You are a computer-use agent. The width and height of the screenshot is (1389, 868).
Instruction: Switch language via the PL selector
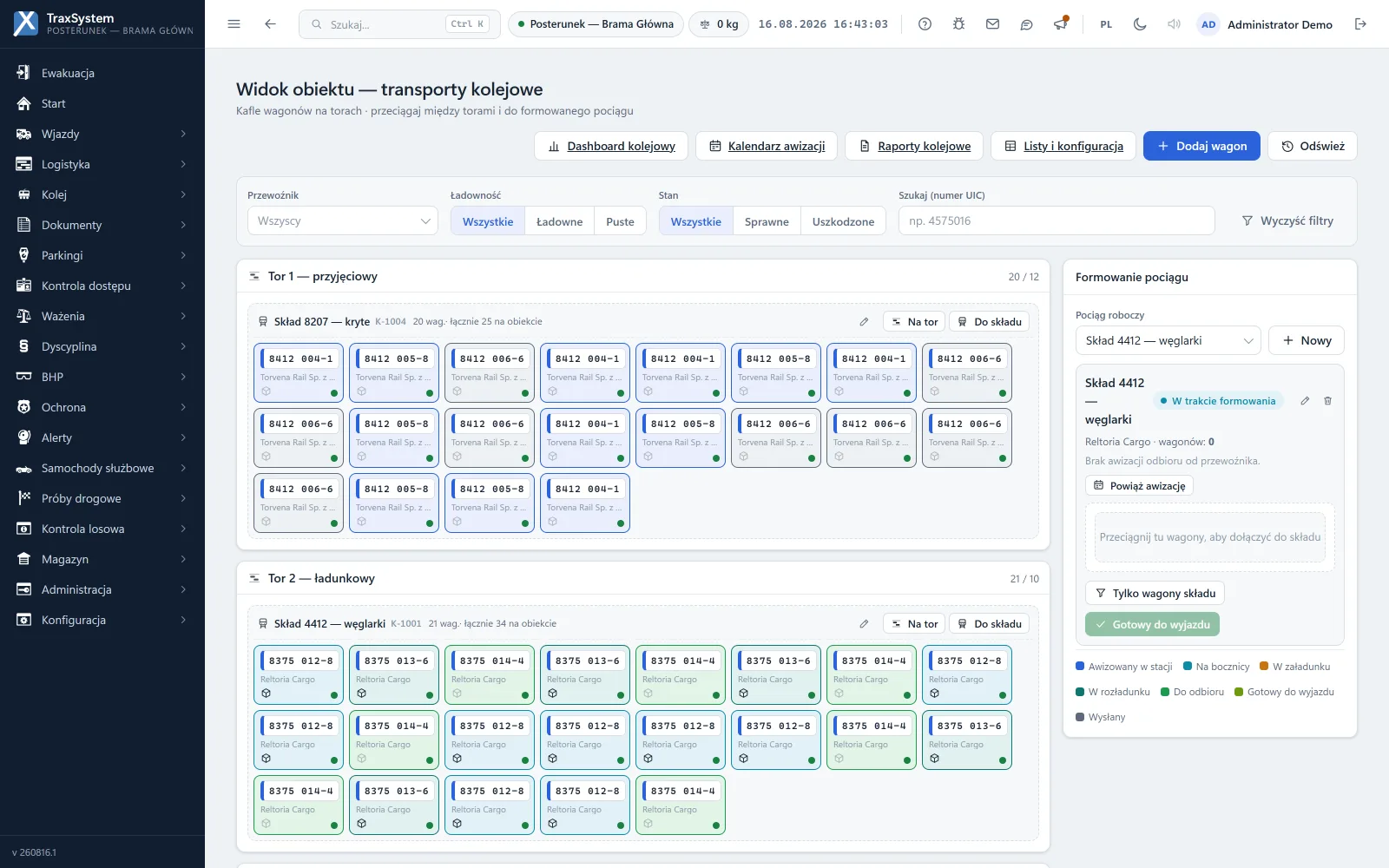pyautogui.click(x=1106, y=24)
